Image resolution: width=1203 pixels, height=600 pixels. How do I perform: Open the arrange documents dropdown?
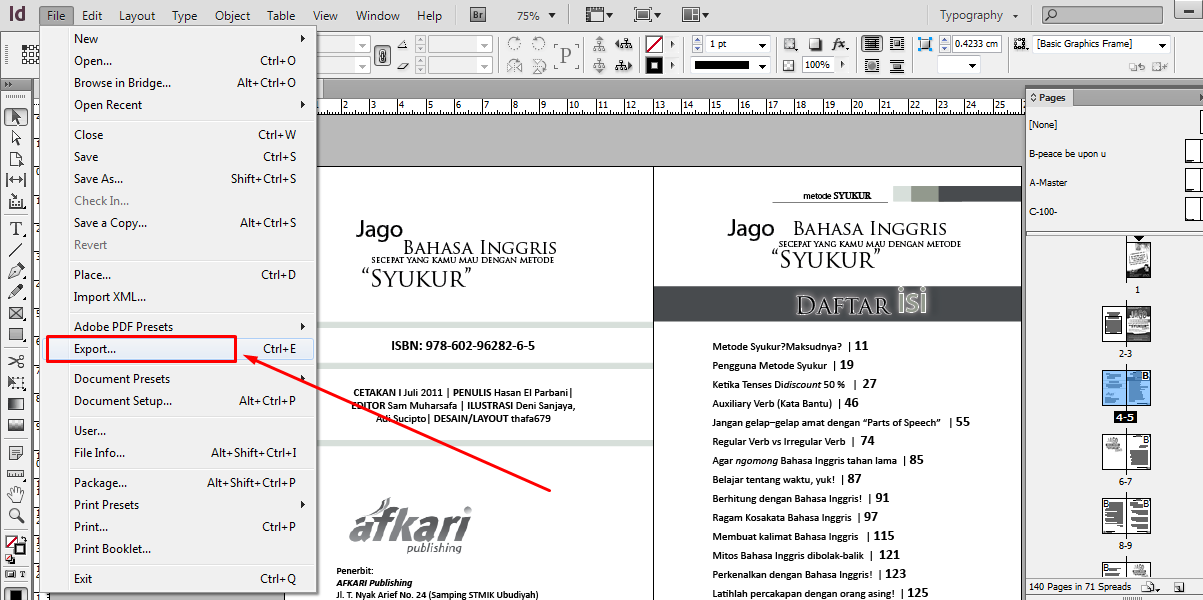[x=694, y=15]
